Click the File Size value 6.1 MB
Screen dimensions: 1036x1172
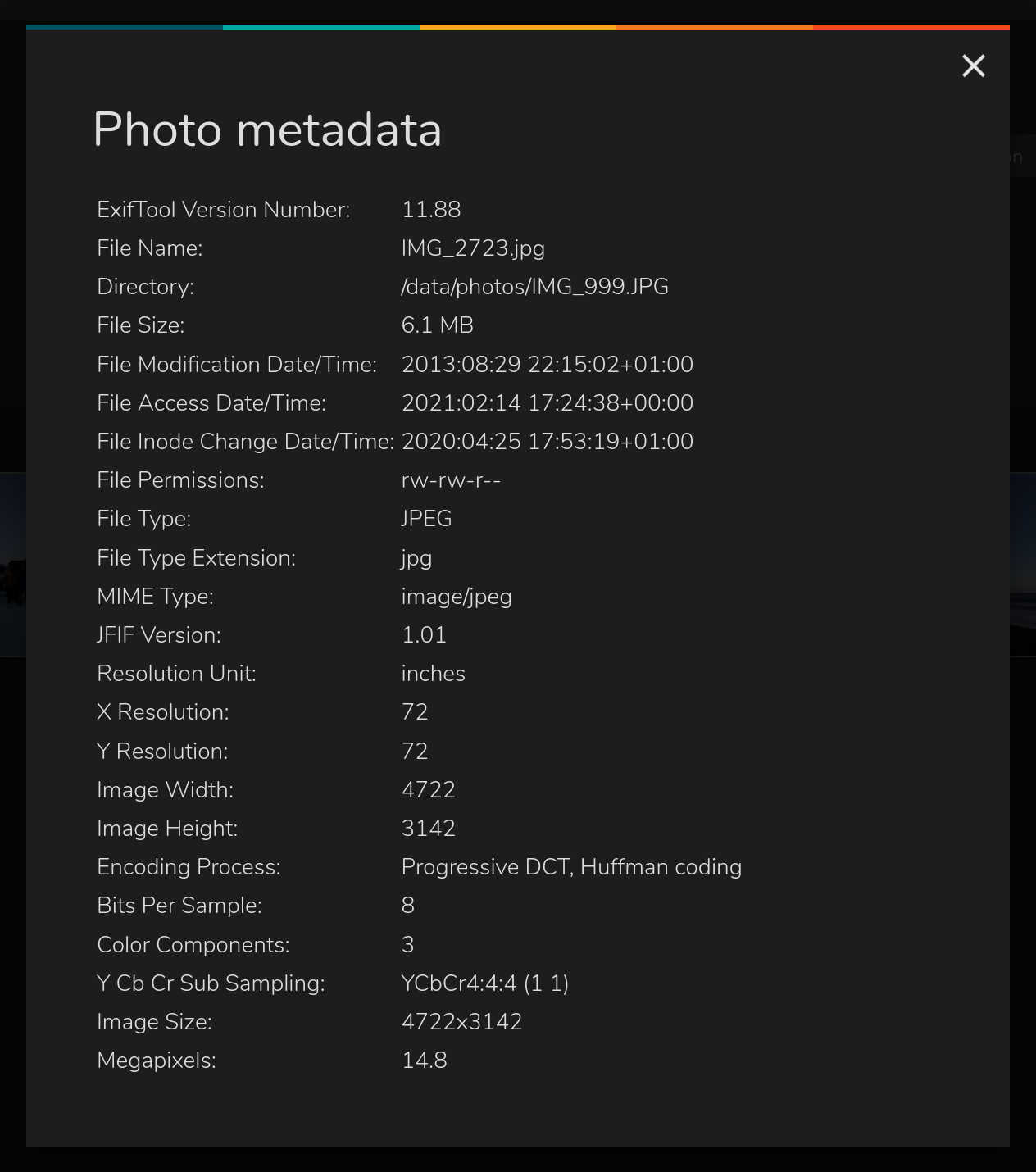click(437, 325)
